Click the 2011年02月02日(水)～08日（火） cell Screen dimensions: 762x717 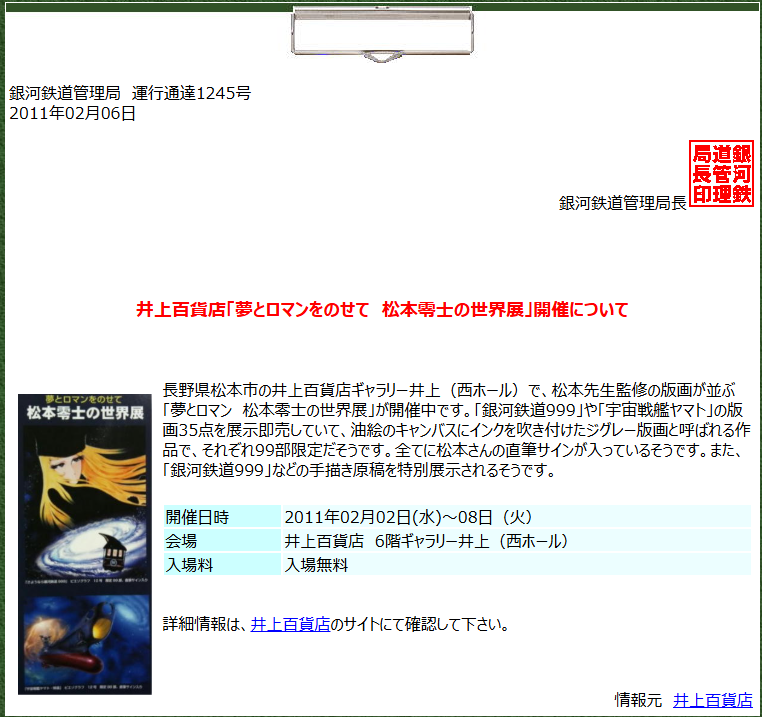pyautogui.click(x=517, y=517)
